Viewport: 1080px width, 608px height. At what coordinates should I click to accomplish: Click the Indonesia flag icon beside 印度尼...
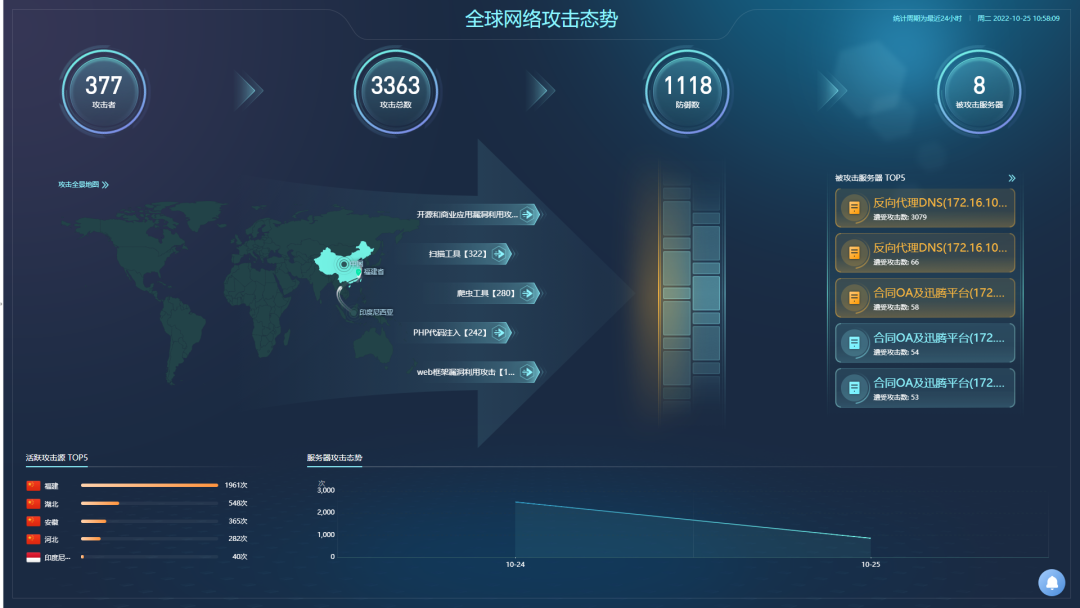32,556
